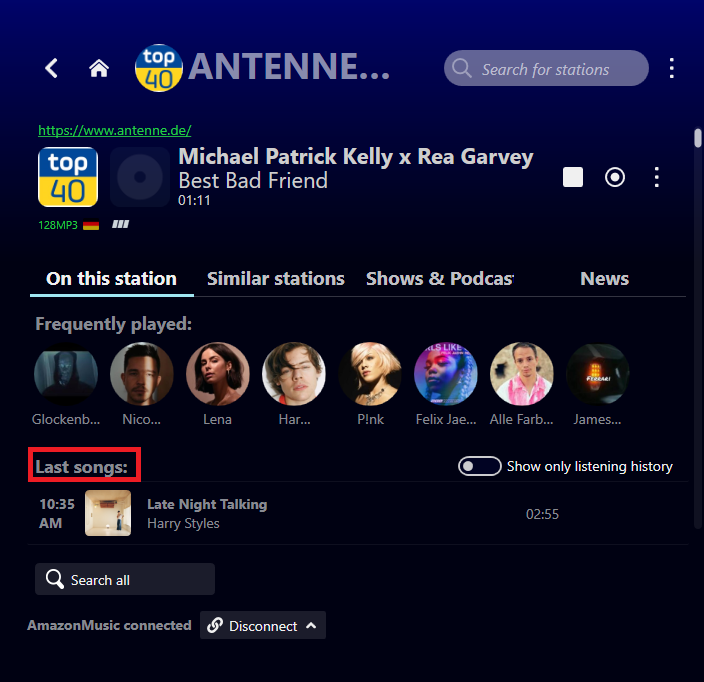
Task: Open the top-right main options menu
Action: tap(672, 68)
